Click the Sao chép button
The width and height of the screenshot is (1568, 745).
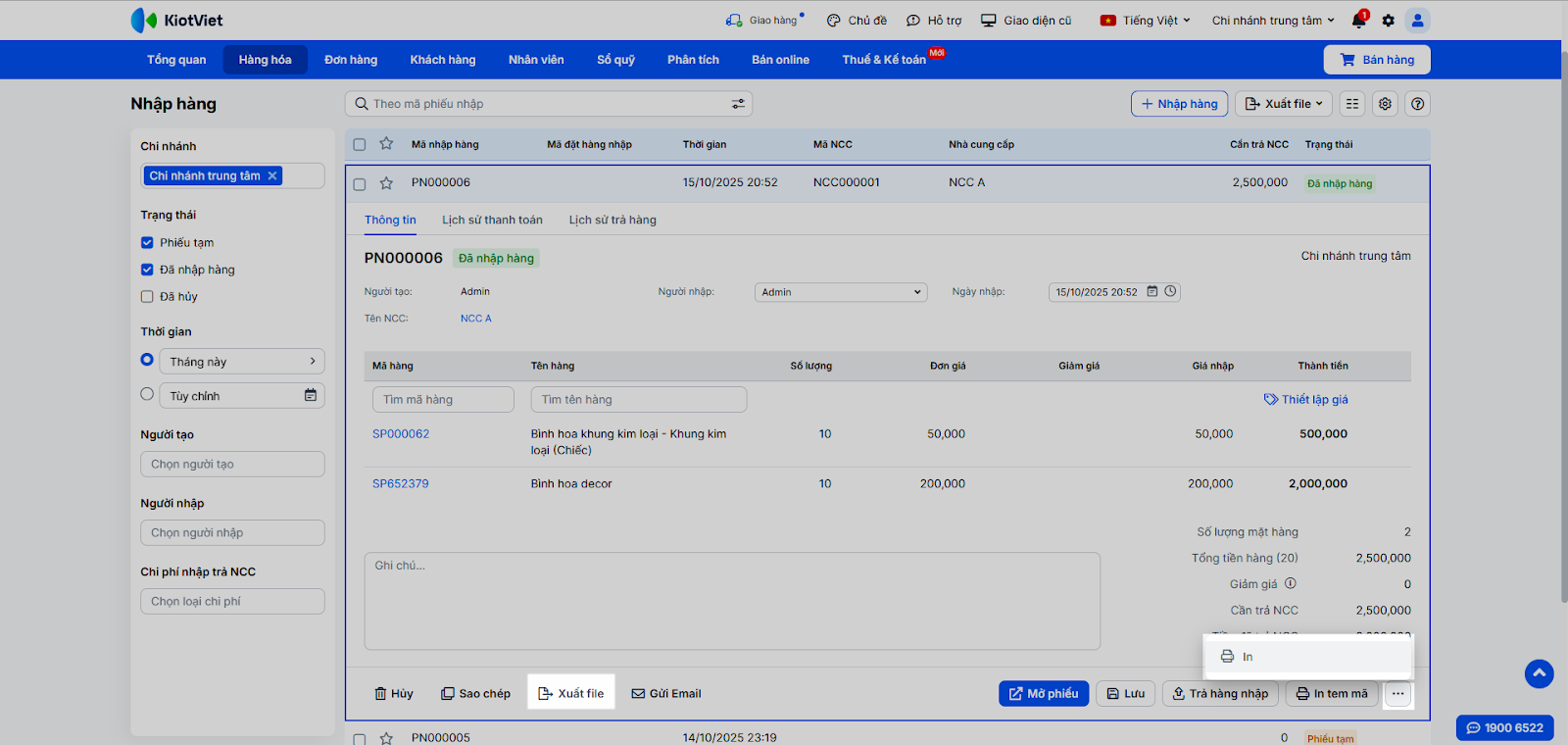point(475,694)
